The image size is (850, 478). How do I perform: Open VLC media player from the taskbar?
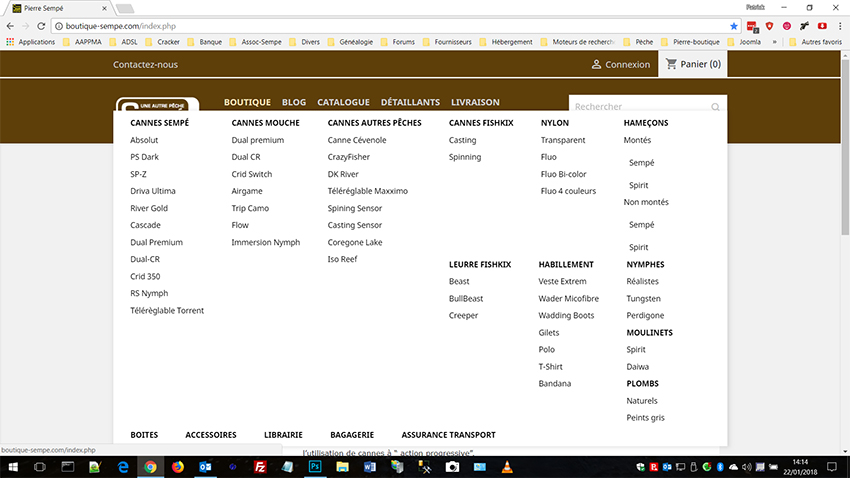(x=507, y=467)
